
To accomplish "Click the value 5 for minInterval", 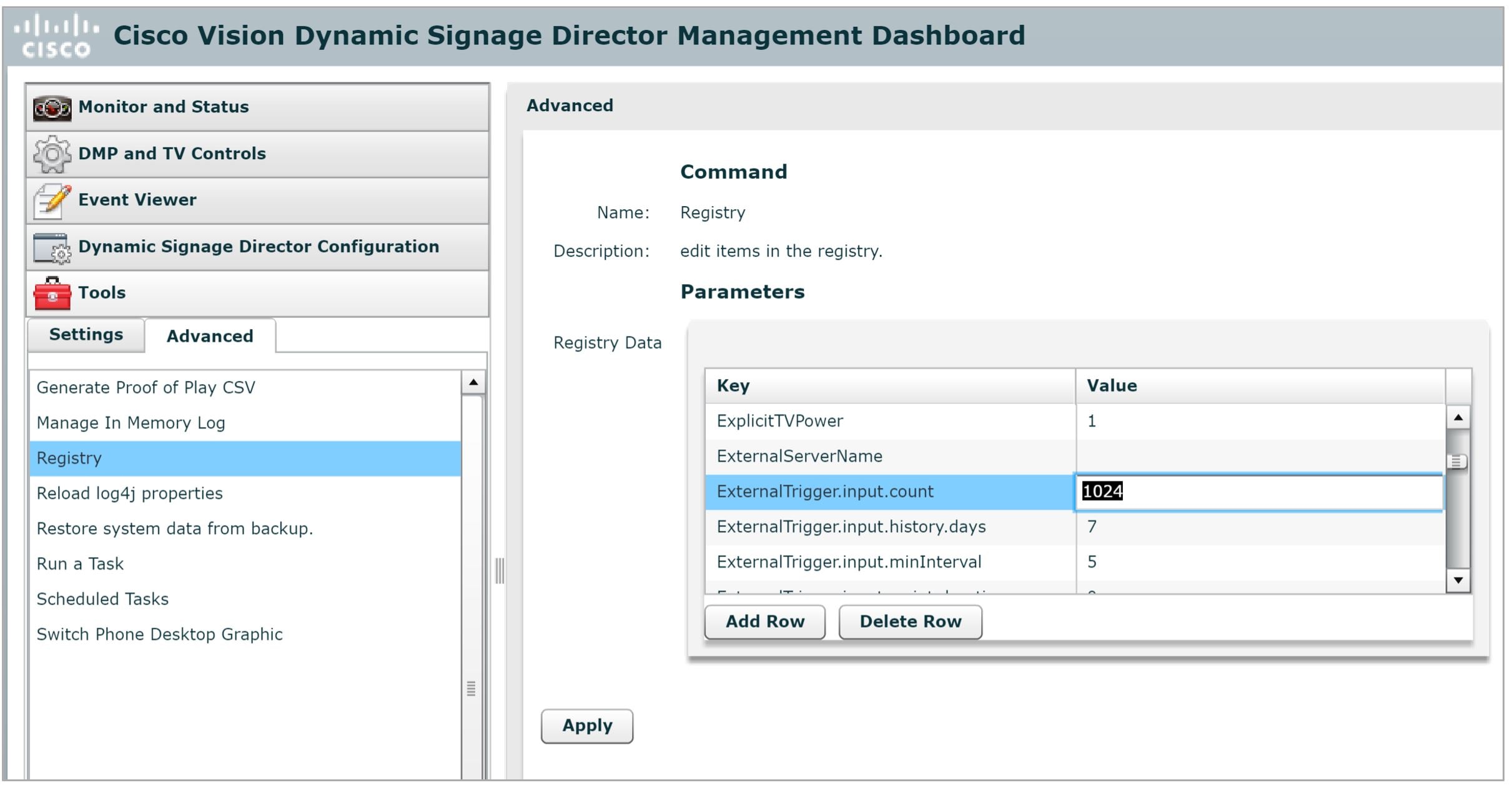I will point(1260,562).
